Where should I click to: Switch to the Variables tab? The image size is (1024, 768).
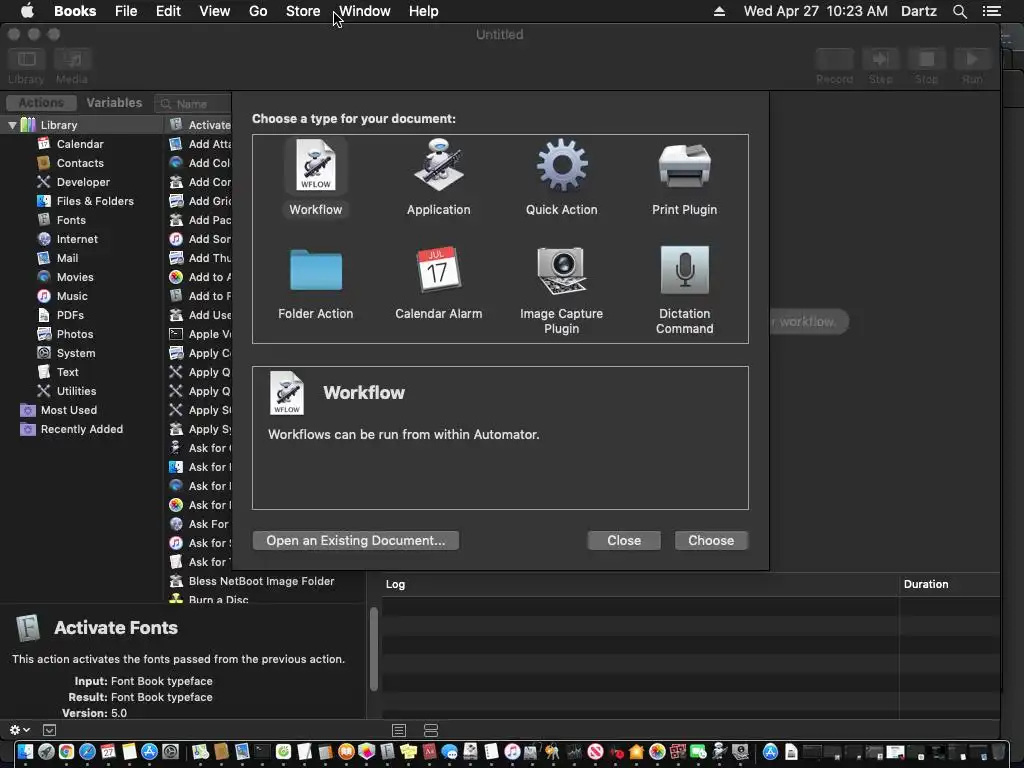coord(114,103)
